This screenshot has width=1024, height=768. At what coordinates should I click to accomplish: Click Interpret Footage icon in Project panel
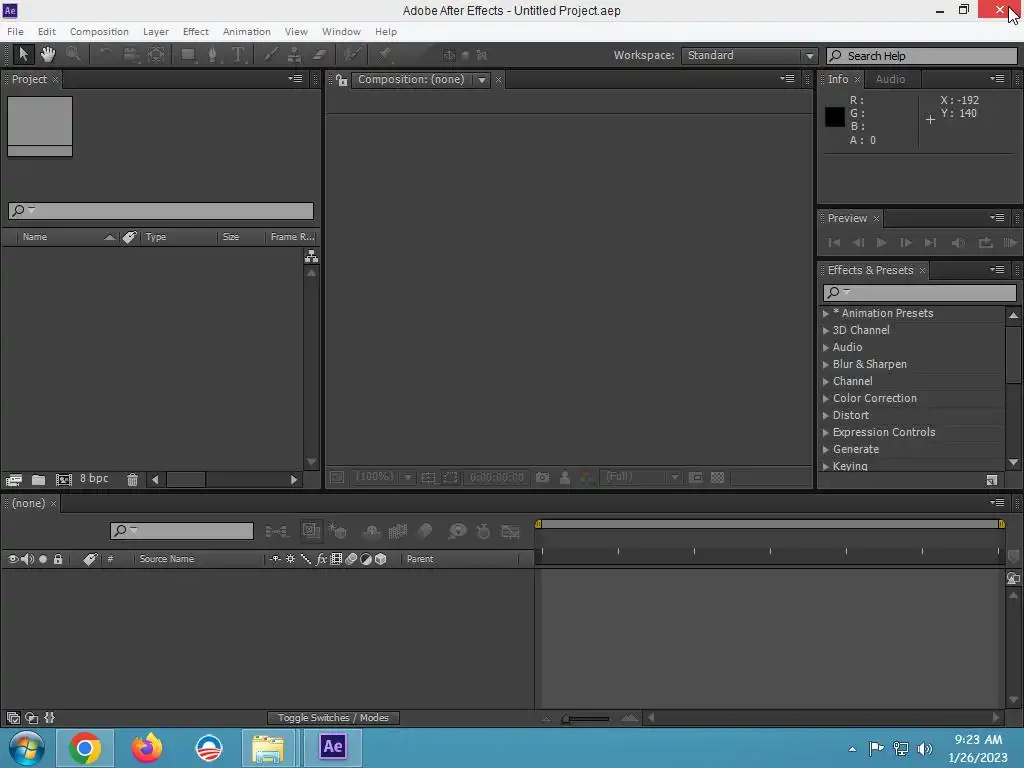pyautogui.click(x=14, y=480)
